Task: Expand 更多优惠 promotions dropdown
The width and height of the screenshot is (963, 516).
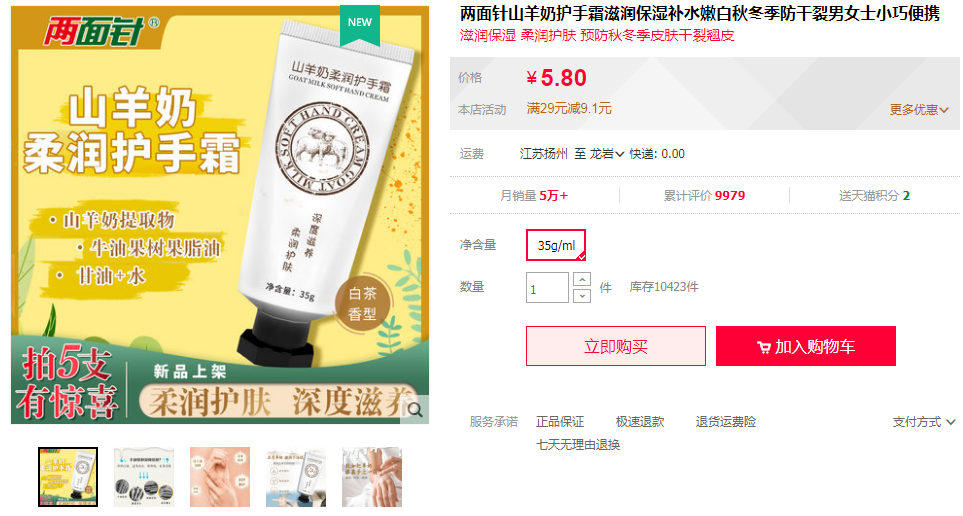Action: 919,109
